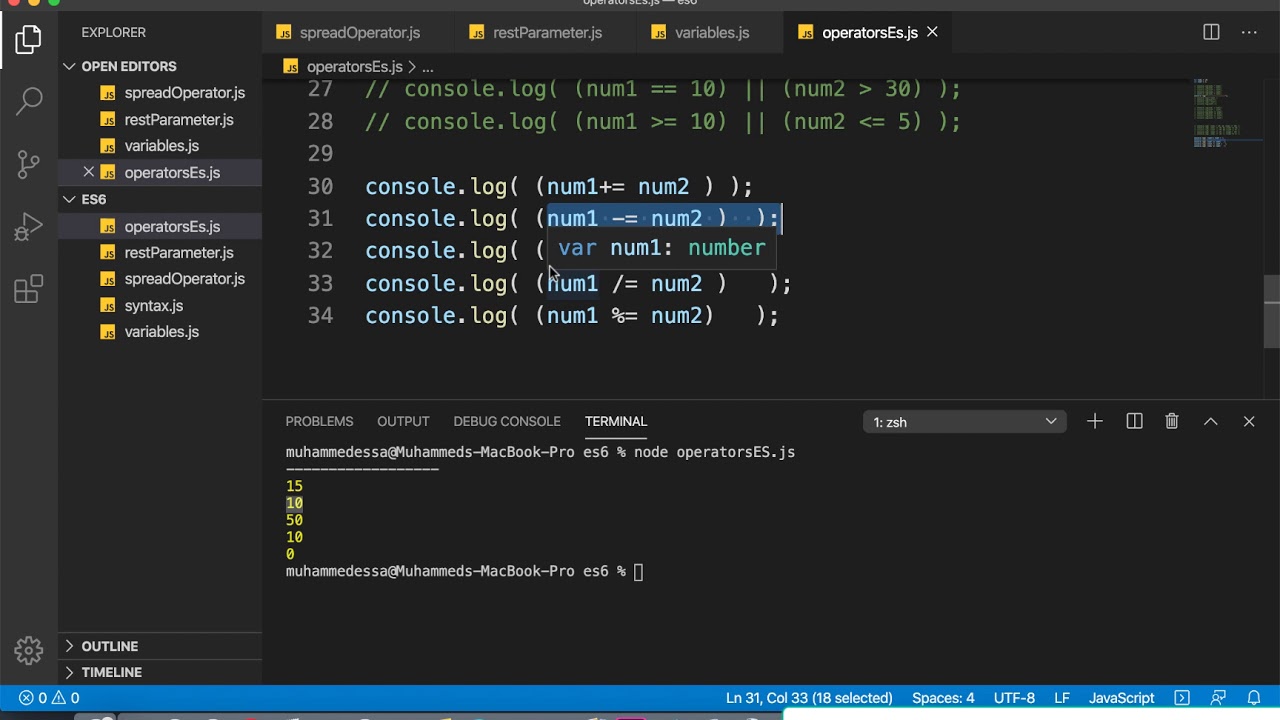This screenshot has height=720, width=1280.
Task: Collapse the ES6 folder section
Action: click(x=160, y=199)
